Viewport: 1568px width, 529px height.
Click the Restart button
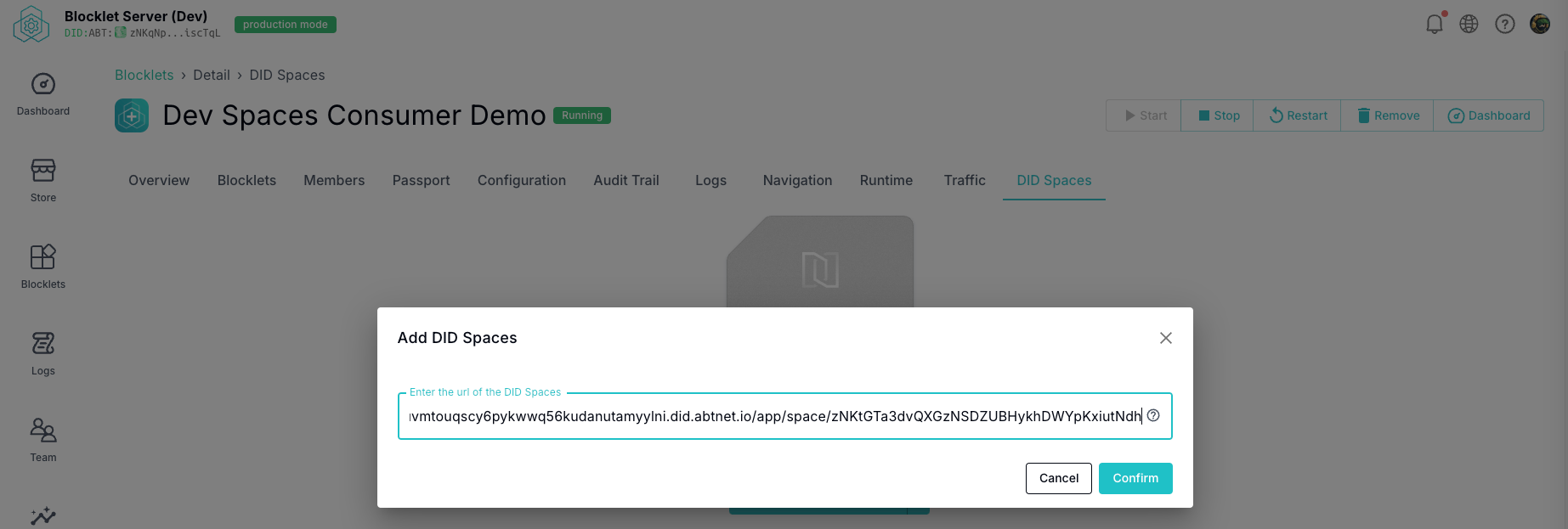click(1298, 115)
